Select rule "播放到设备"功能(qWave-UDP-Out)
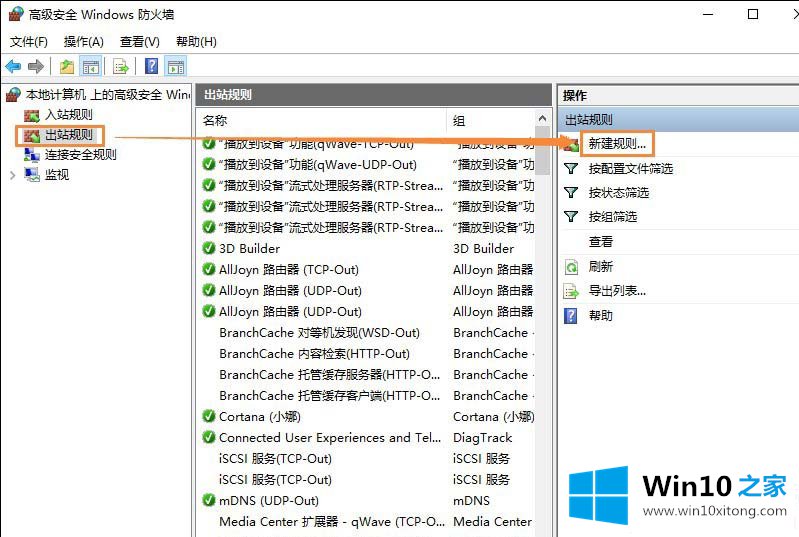This screenshot has width=799, height=537. tap(318, 165)
